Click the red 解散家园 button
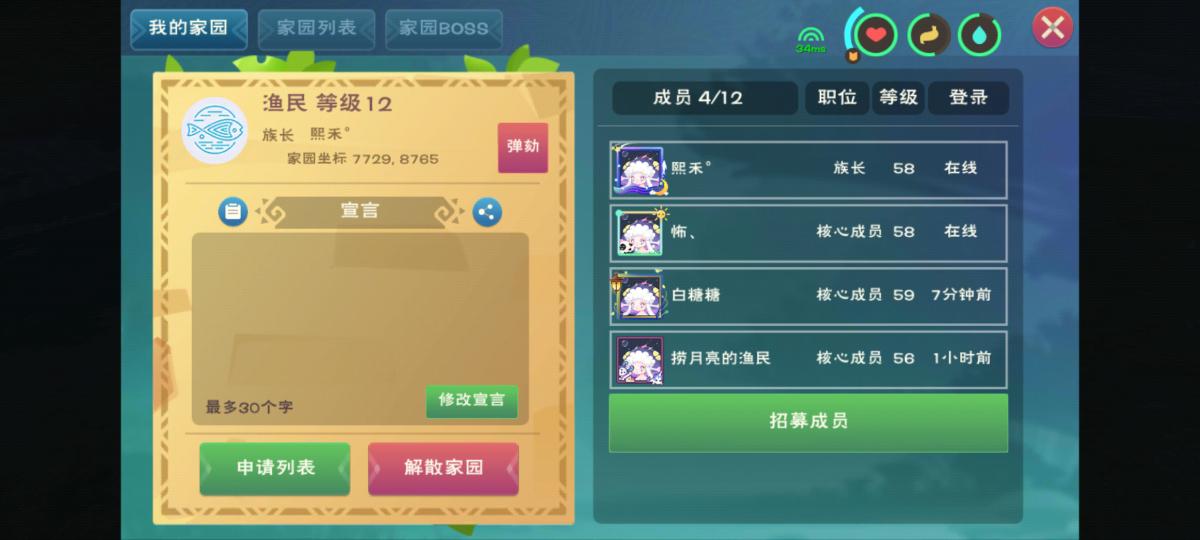Screen dimensions: 1200x540 (x=443, y=468)
